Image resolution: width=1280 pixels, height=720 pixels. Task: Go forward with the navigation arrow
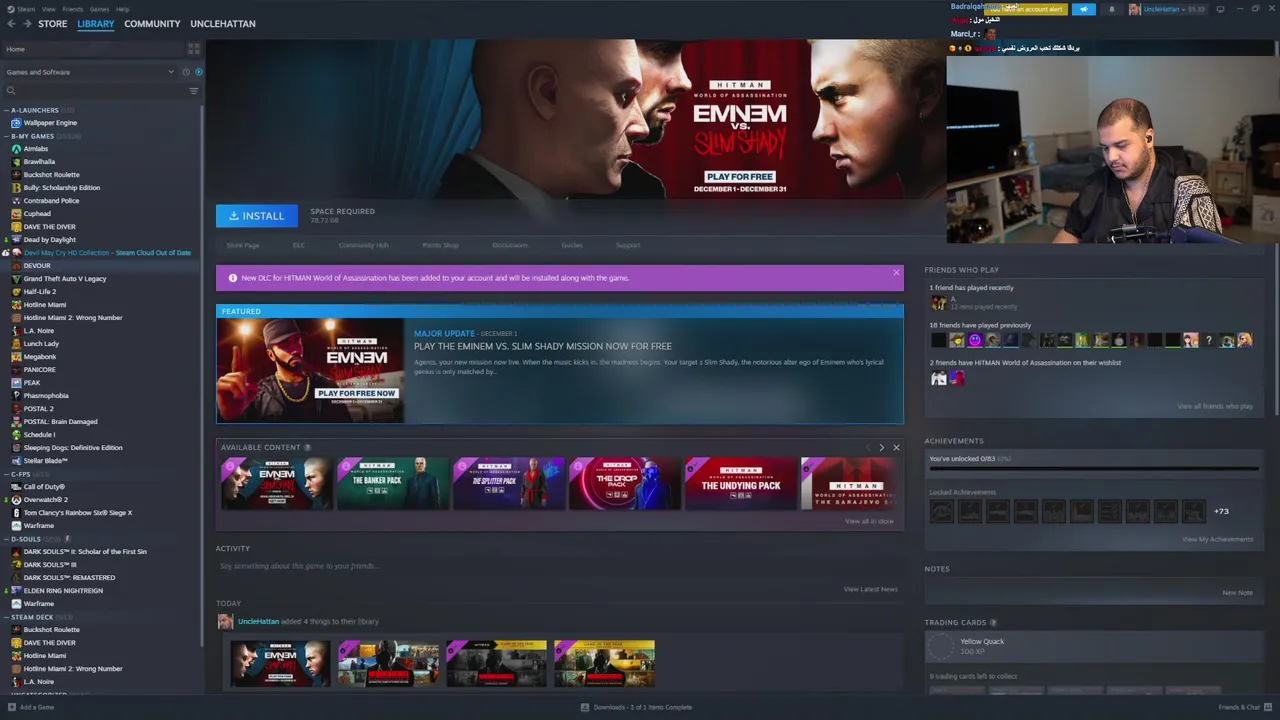(26, 24)
